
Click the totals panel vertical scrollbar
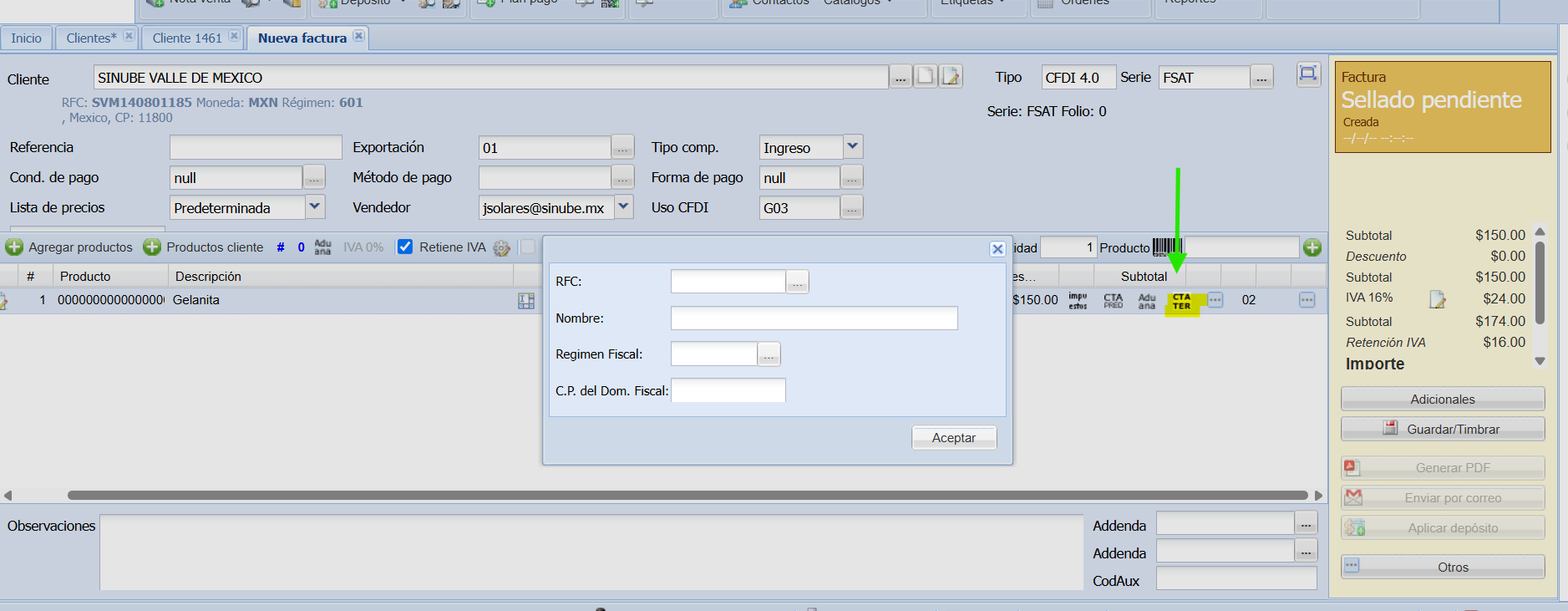[x=1540, y=283]
